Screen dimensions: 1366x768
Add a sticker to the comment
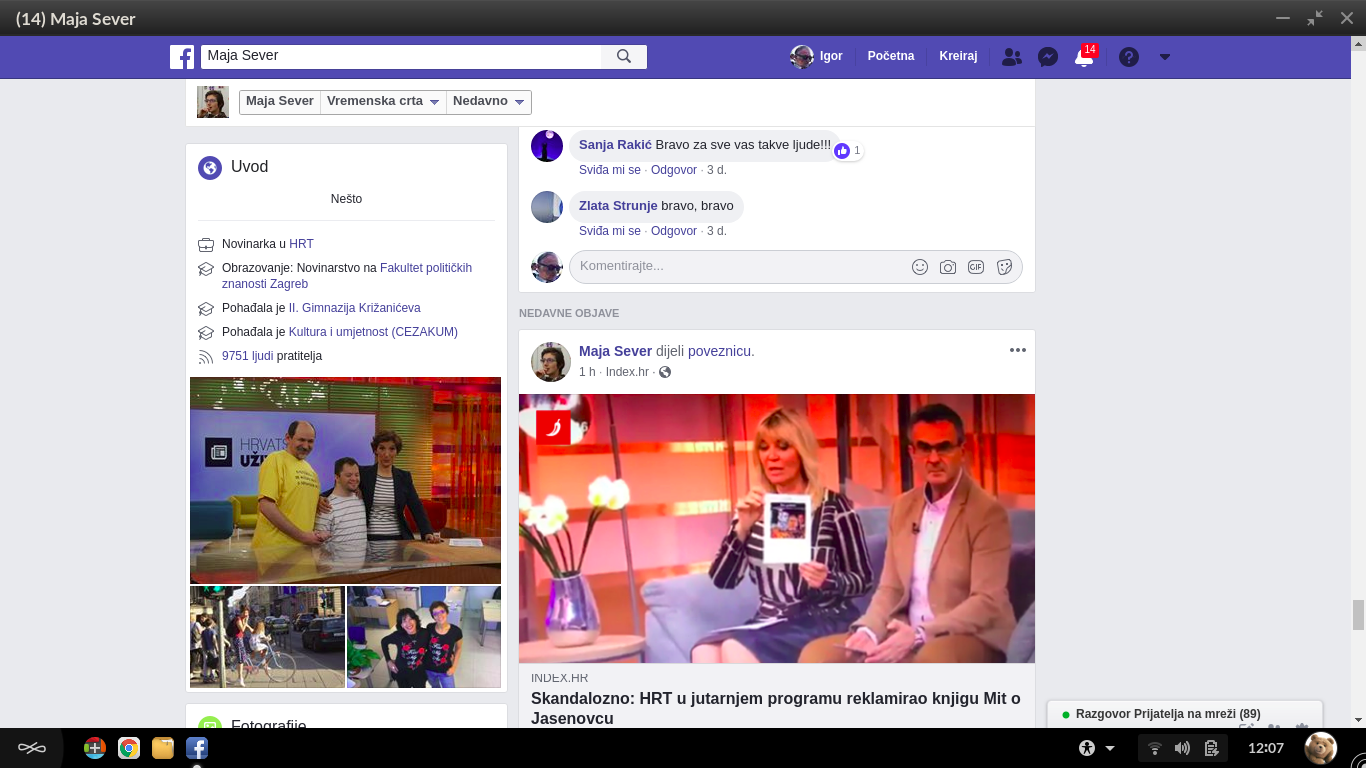[x=1004, y=267]
